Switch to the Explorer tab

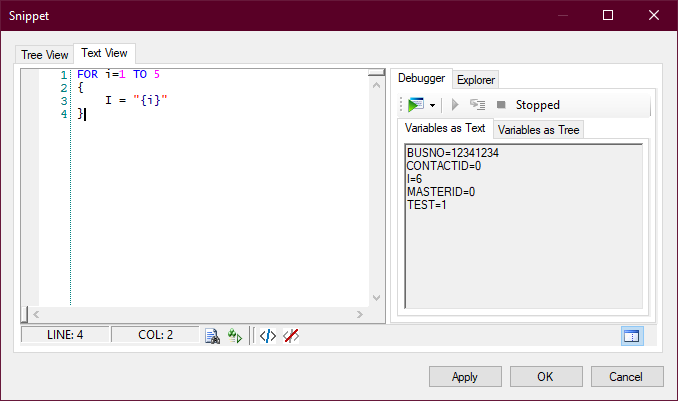coord(476,80)
